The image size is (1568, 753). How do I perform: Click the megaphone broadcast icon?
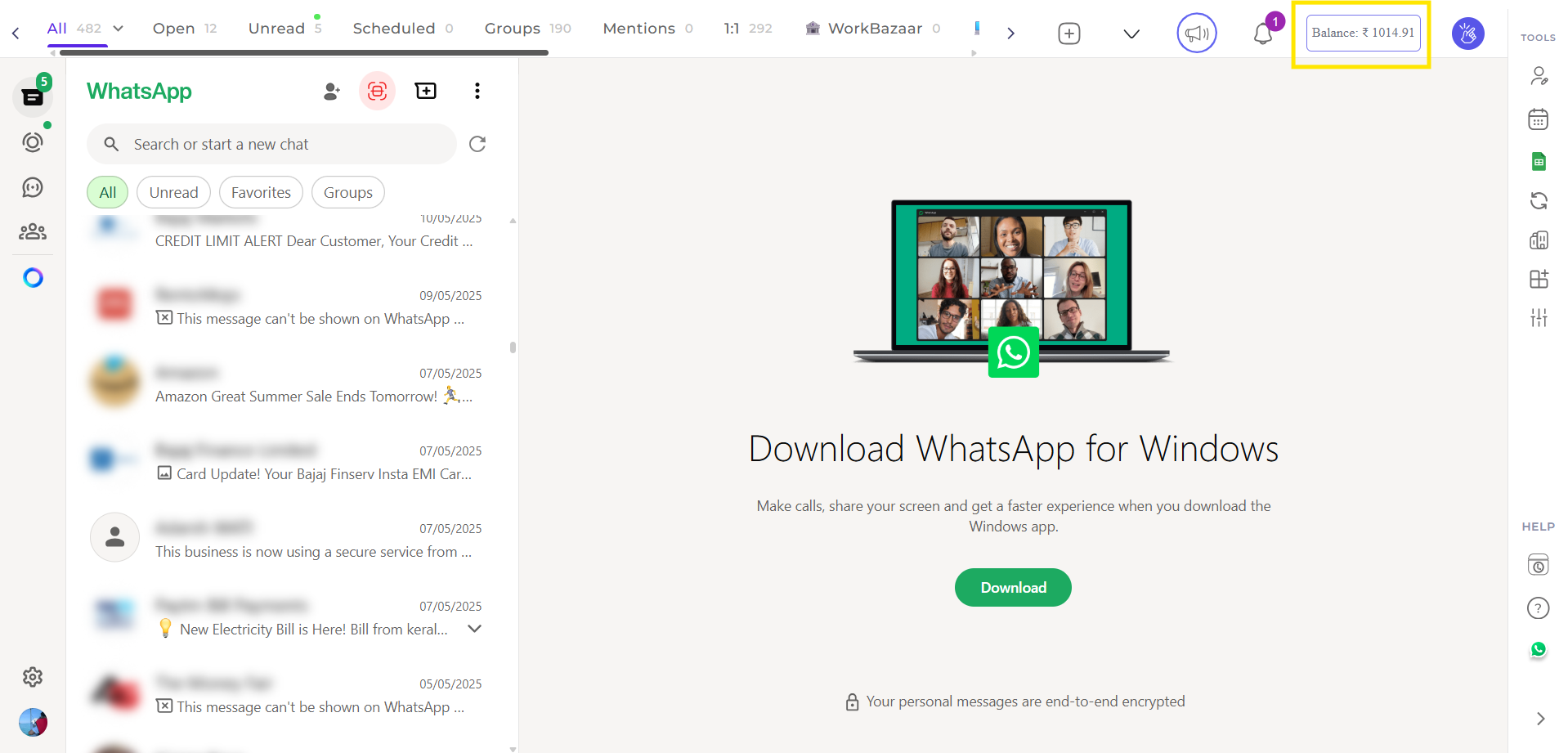point(1197,34)
